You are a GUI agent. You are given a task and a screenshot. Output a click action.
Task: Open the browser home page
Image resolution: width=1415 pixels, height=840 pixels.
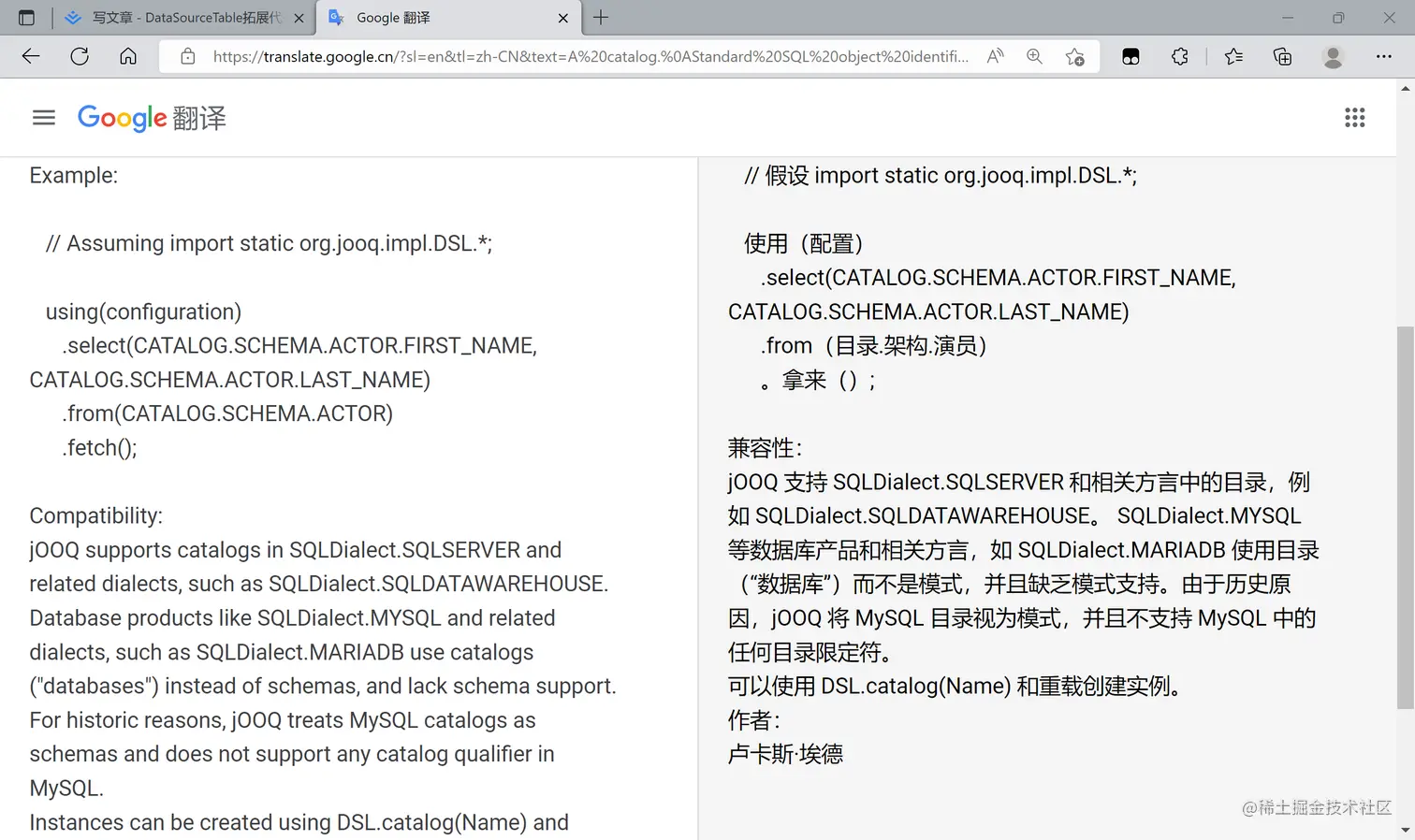(x=128, y=56)
